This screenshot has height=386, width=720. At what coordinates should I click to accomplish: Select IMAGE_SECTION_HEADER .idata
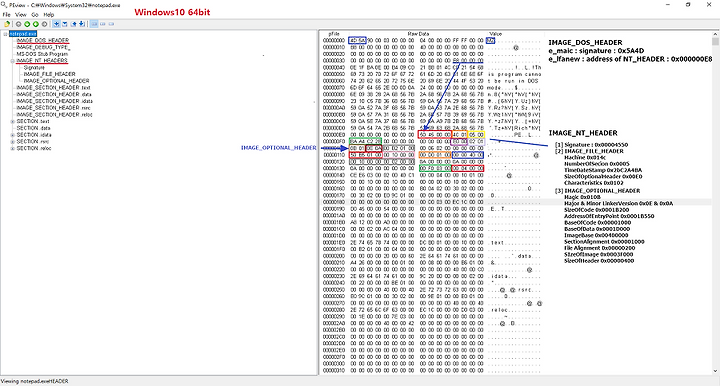55,101
